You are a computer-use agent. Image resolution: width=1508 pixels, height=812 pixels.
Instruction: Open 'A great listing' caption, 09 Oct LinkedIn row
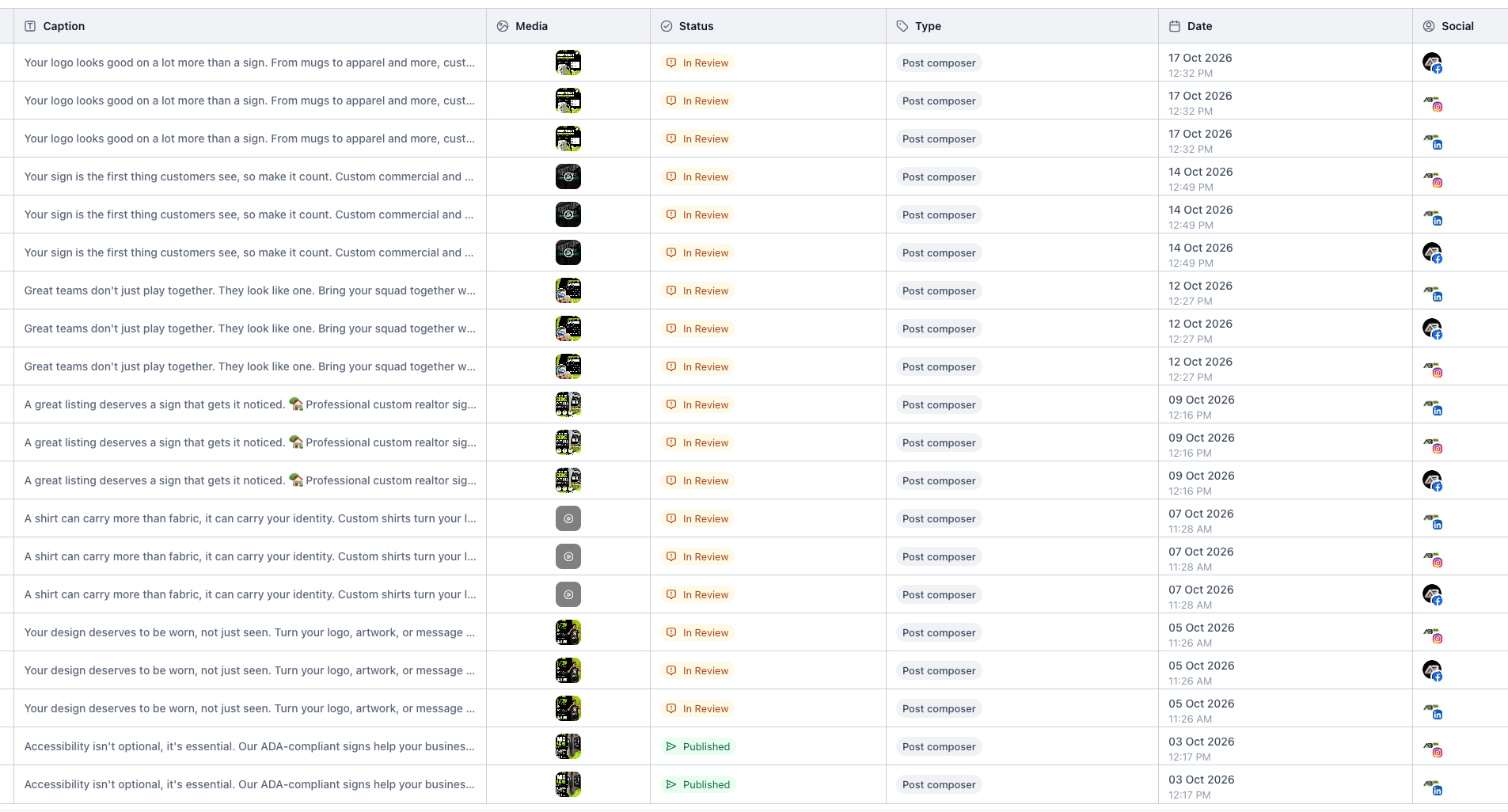click(x=250, y=404)
